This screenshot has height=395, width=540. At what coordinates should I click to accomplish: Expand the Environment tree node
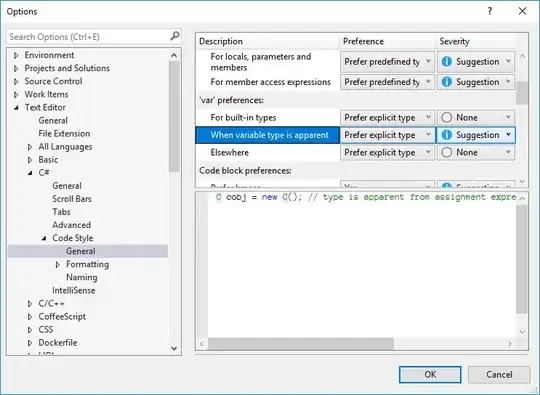click(x=16, y=55)
